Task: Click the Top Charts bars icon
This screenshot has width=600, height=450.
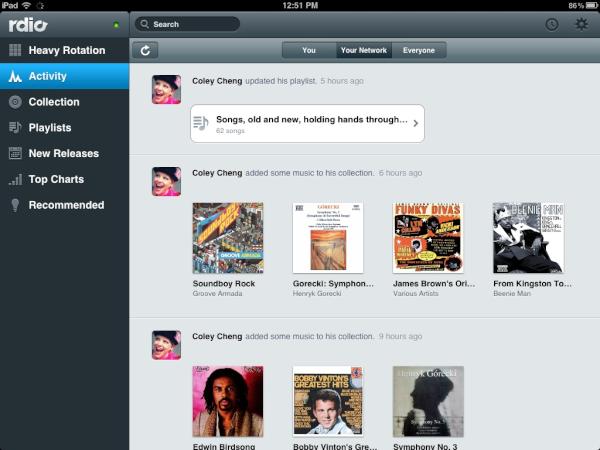Action: [15, 179]
